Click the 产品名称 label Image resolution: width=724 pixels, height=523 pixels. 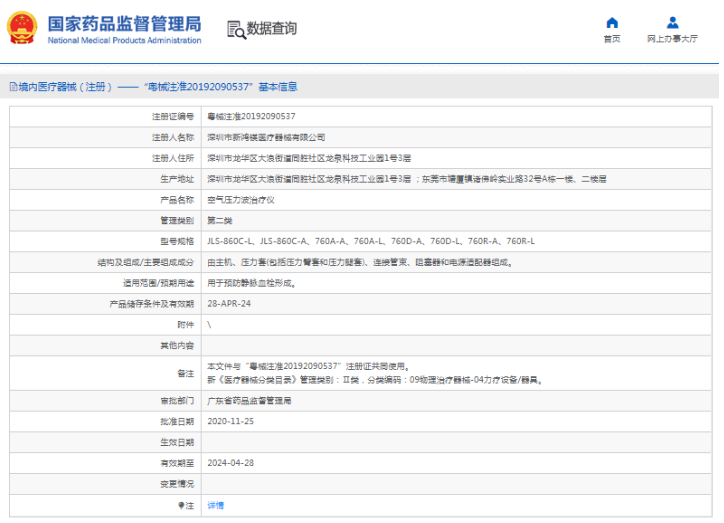point(177,200)
